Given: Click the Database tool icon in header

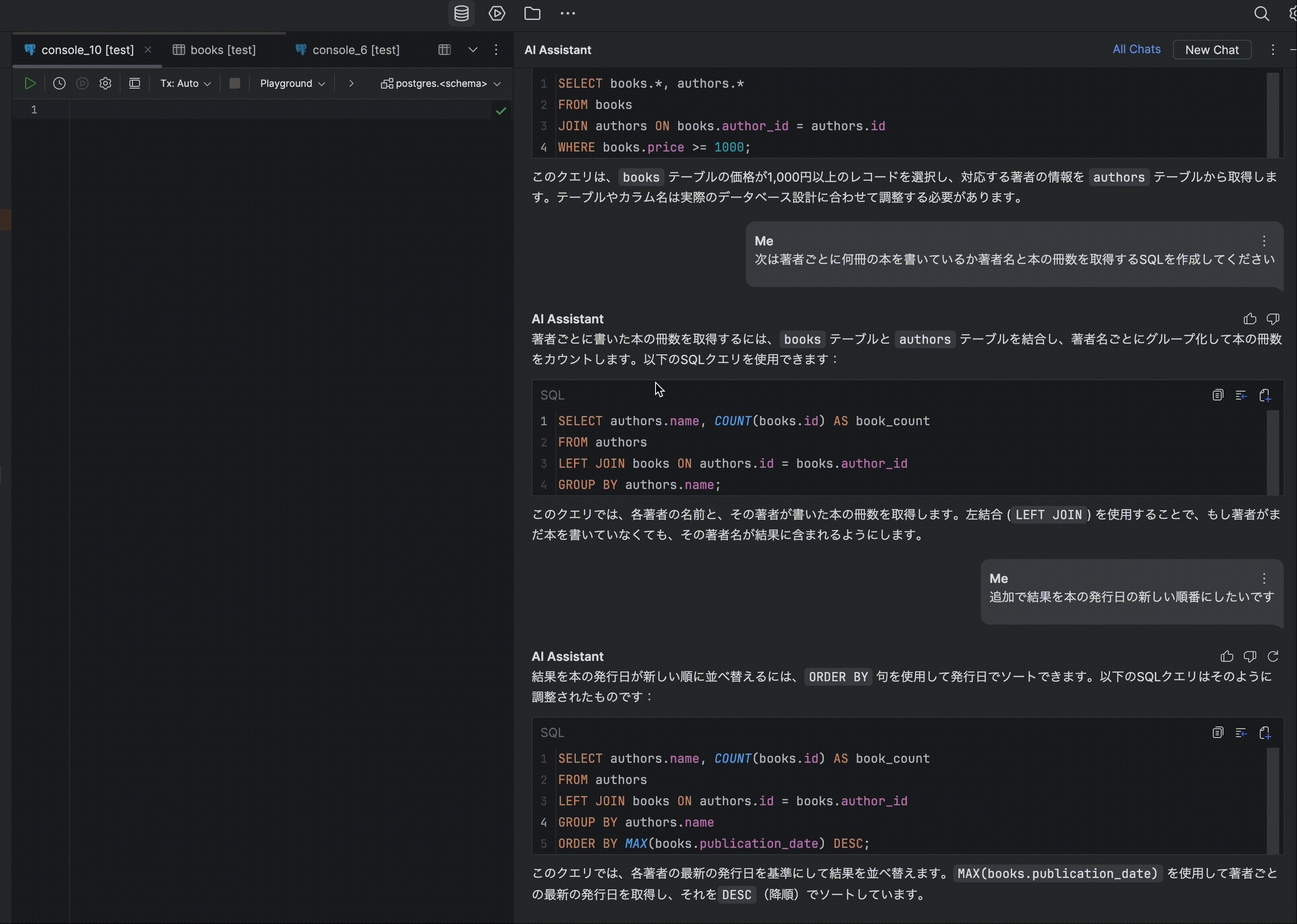Looking at the screenshot, I should (461, 14).
